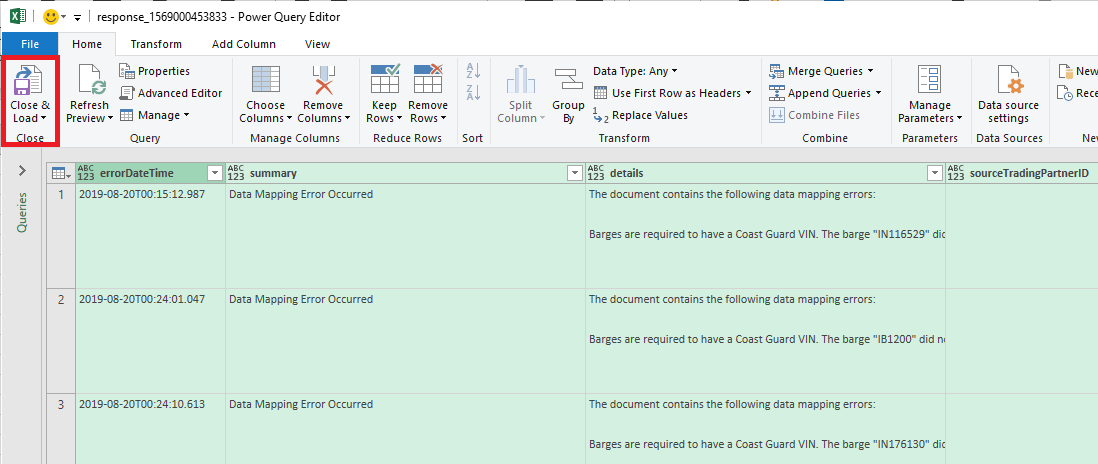Click the Split Column icon
This screenshot has height=464, width=1098.
pos(520,80)
